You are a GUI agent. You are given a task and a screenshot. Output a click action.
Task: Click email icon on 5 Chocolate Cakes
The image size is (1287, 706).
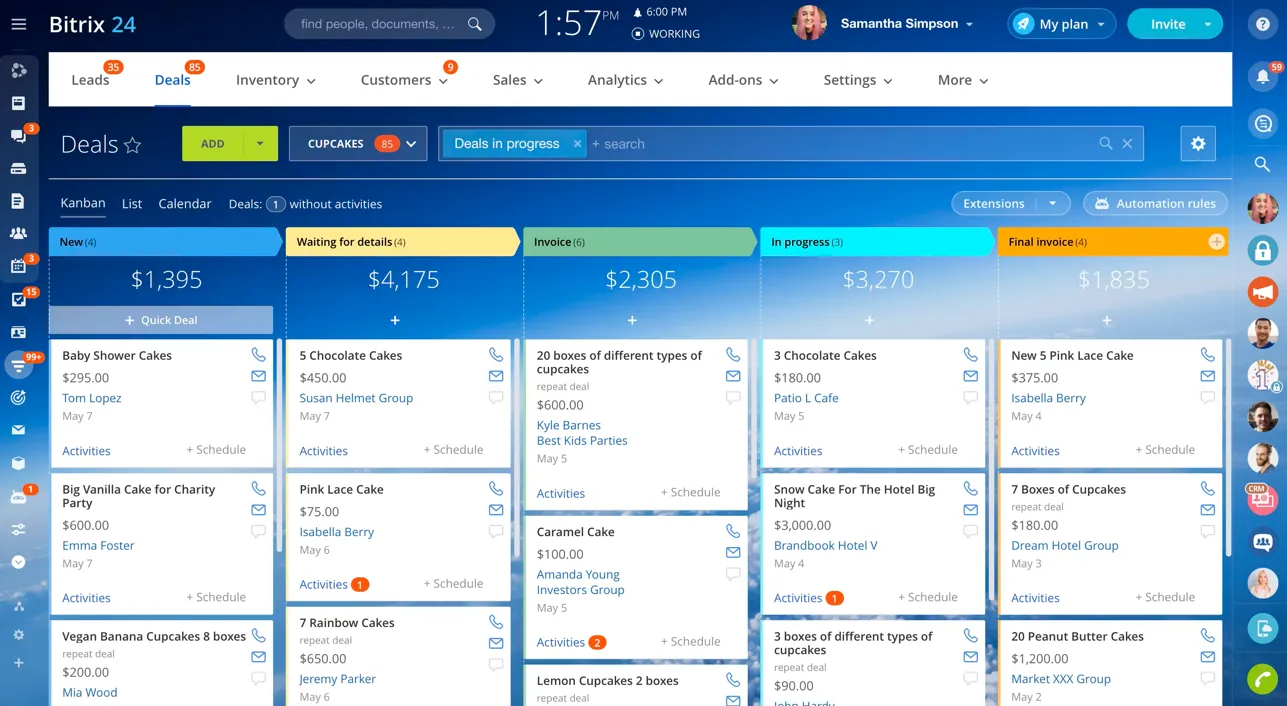tap(495, 376)
